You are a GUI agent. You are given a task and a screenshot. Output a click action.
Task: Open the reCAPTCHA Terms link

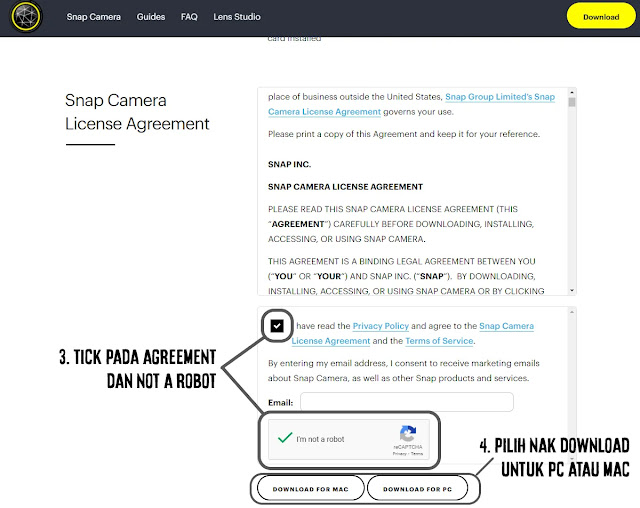tap(417, 454)
